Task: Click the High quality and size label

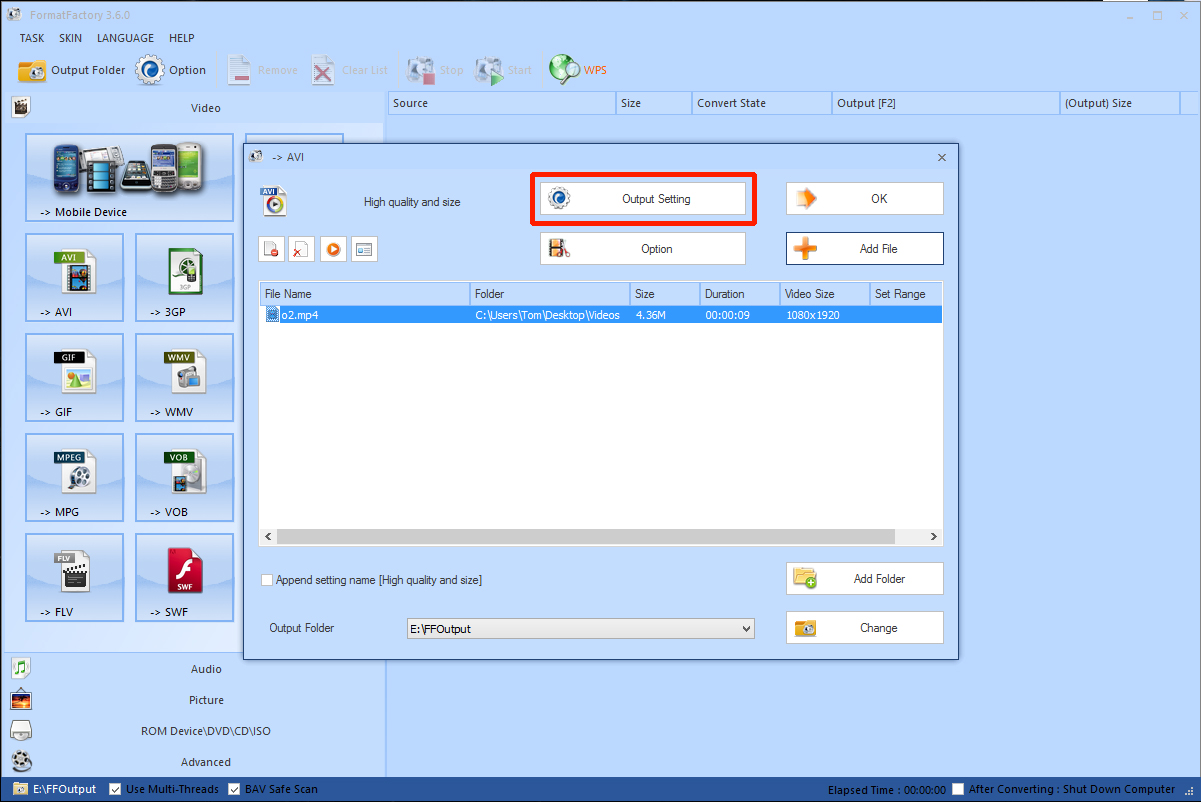Action: pyautogui.click(x=412, y=202)
